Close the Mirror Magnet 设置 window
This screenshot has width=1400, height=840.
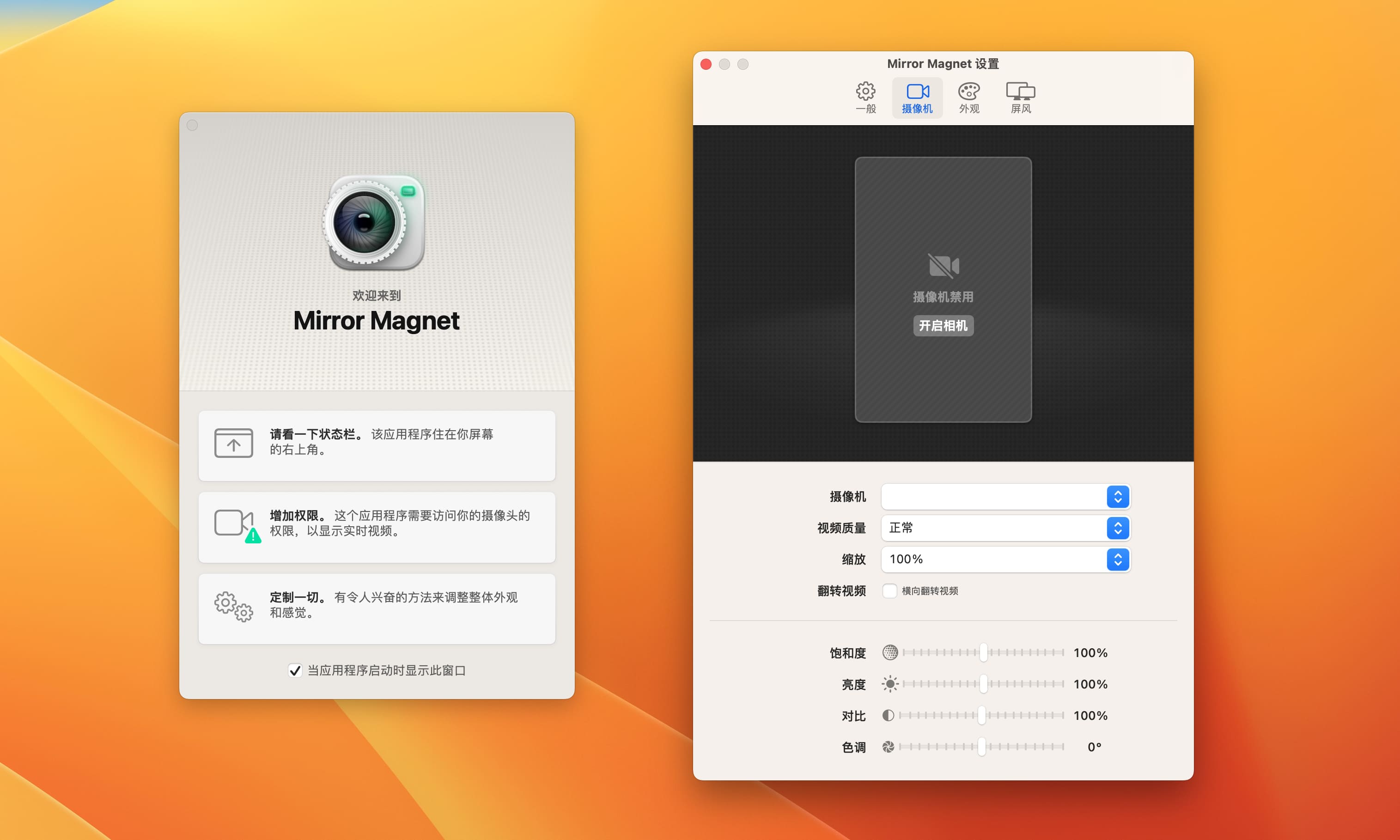[x=706, y=64]
